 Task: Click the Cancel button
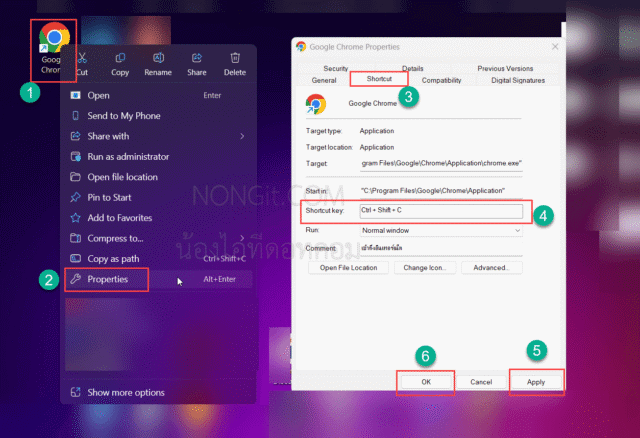481,382
